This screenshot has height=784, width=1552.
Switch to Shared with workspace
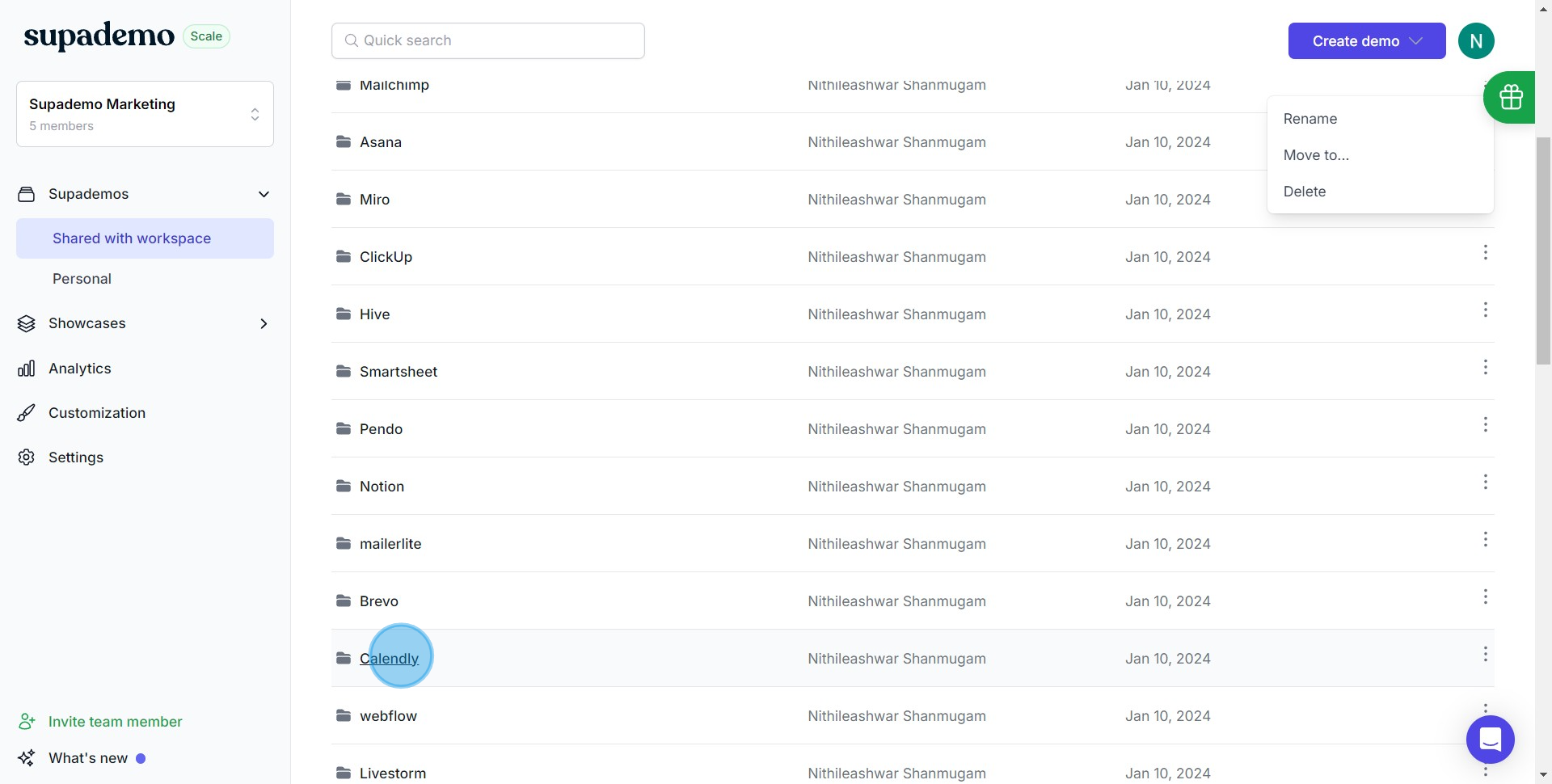pos(145,238)
